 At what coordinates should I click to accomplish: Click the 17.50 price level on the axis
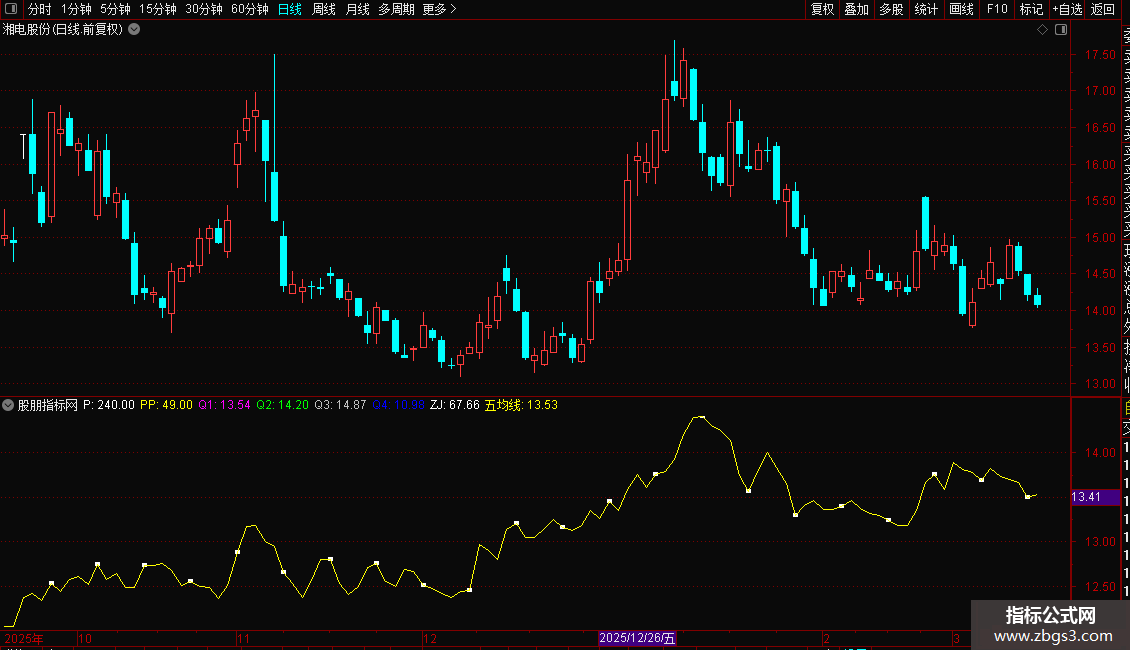pyautogui.click(x=1100, y=55)
